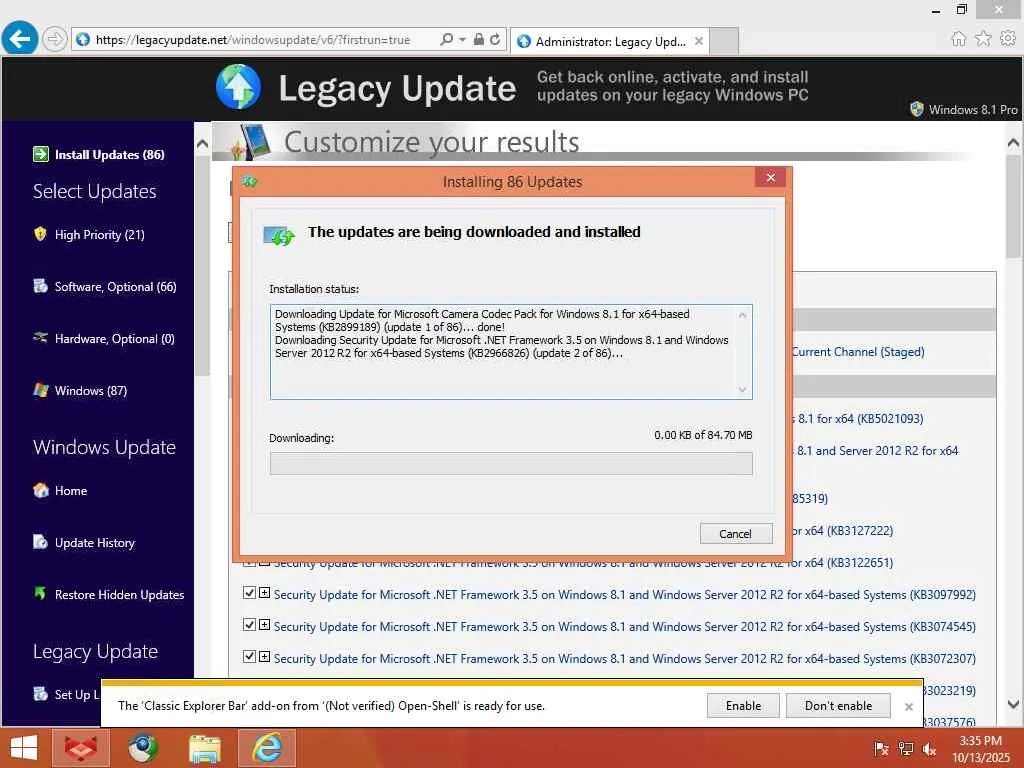Click the status box scroll up arrow
The height and width of the screenshot is (768, 1024).
(743, 315)
